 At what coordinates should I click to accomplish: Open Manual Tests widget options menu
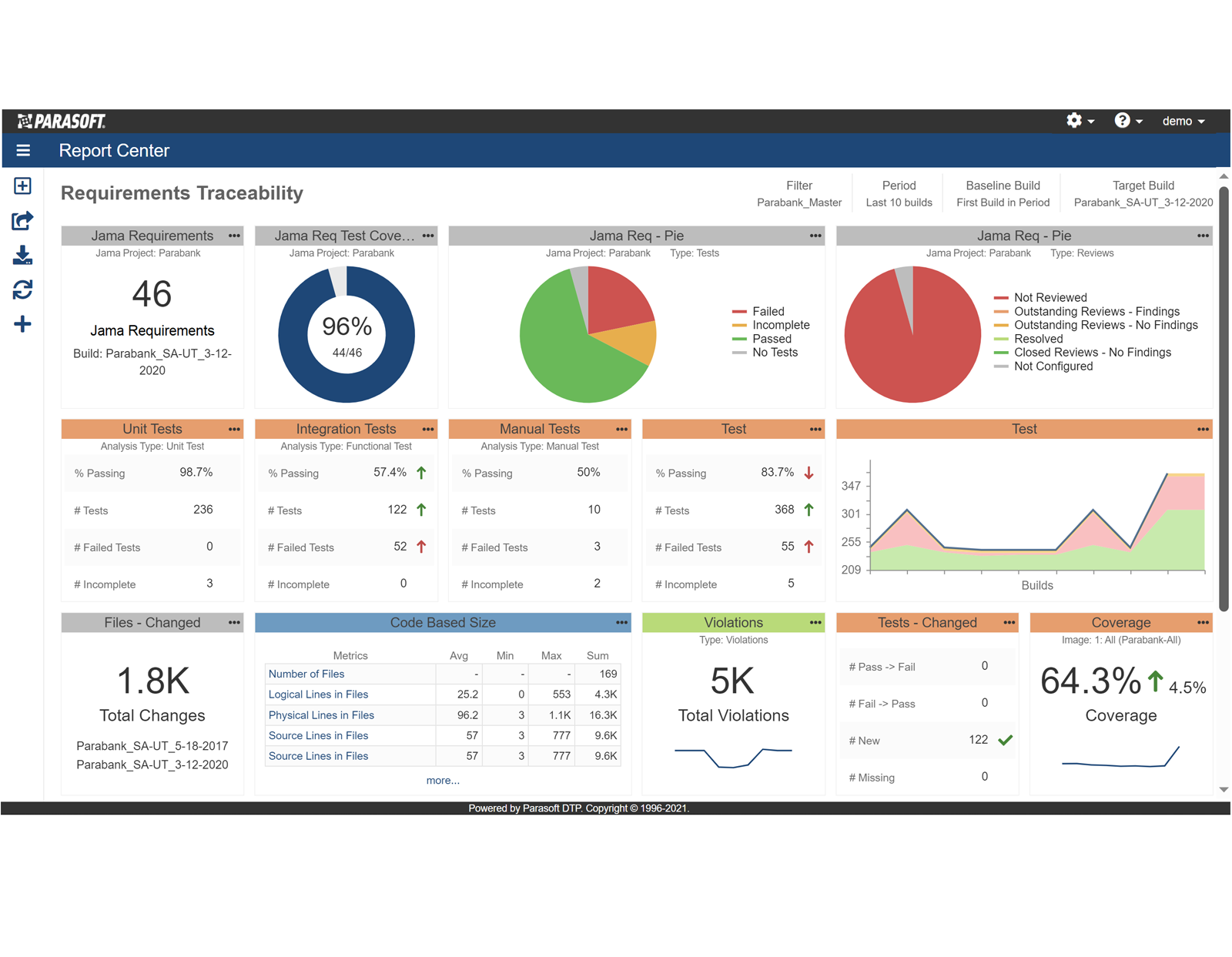click(x=621, y=429)
